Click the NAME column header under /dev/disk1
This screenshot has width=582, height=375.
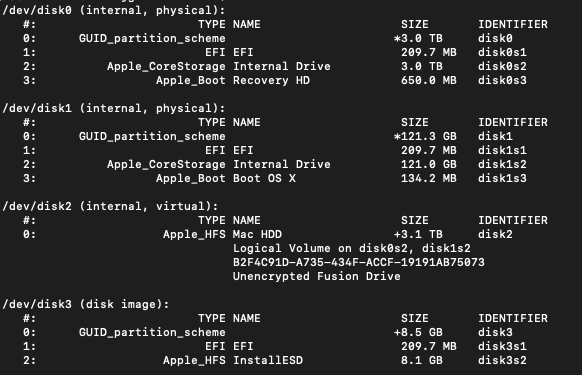coord(247,122)
